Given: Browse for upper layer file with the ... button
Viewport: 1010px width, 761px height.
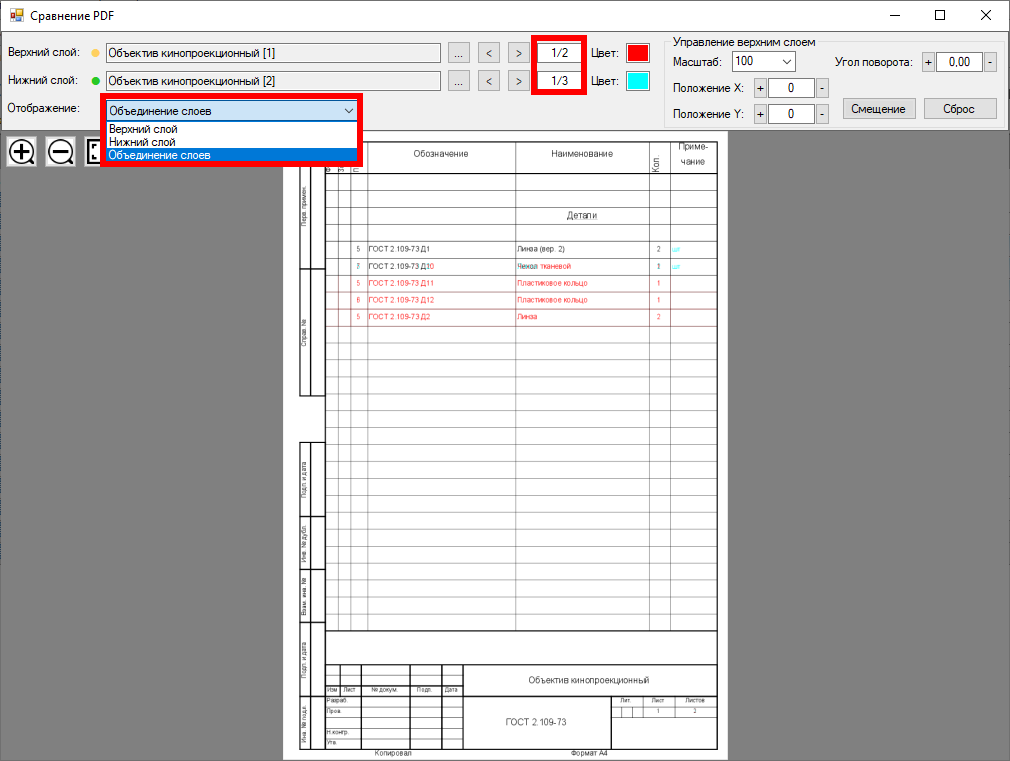Looking at the screenshot, I should coord(458,53).
